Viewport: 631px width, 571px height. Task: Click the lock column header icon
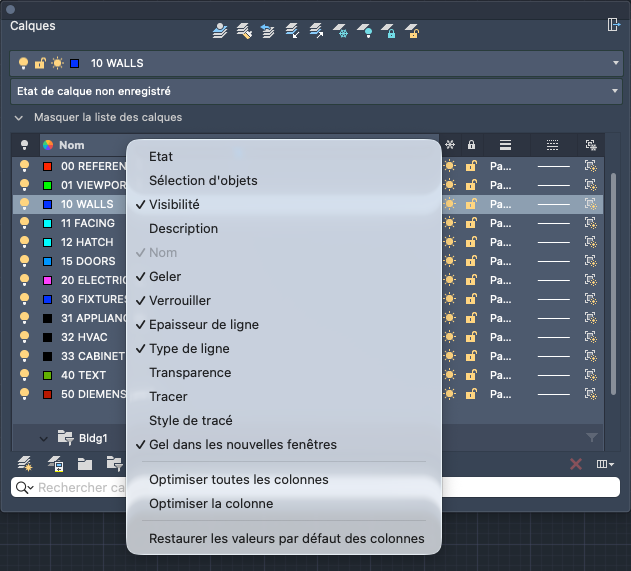tap(471, 145)
